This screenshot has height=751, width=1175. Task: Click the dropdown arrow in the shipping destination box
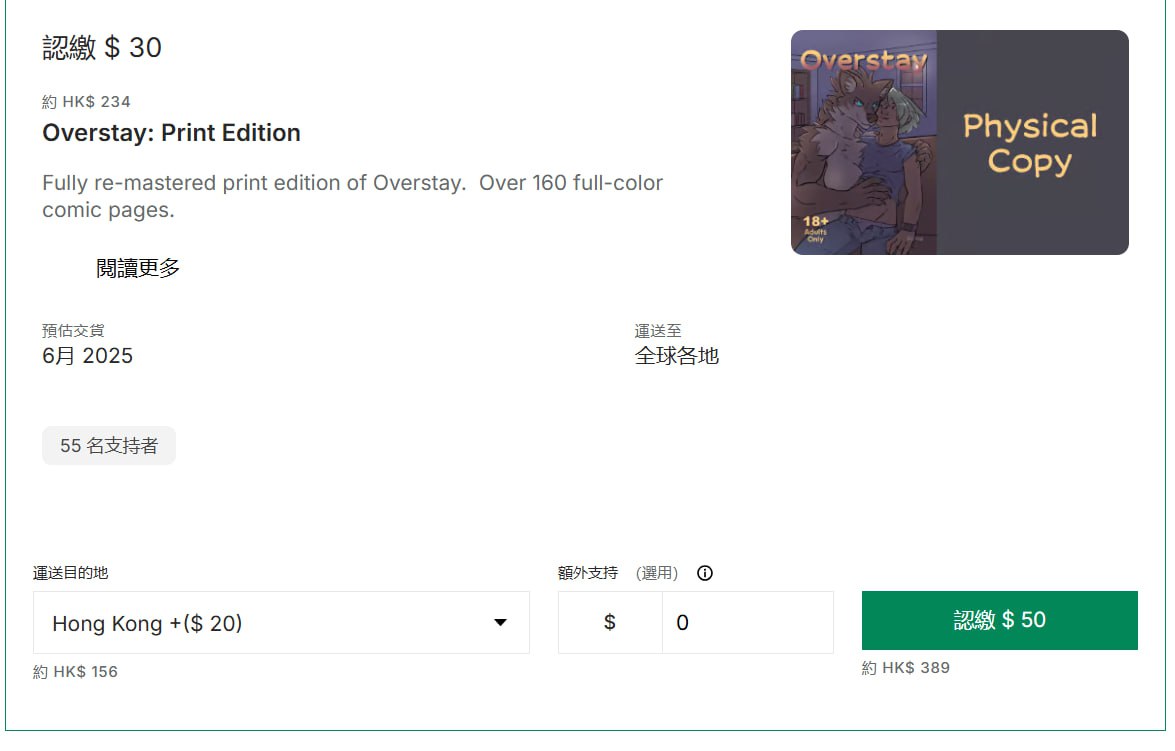tap(500, 623)
